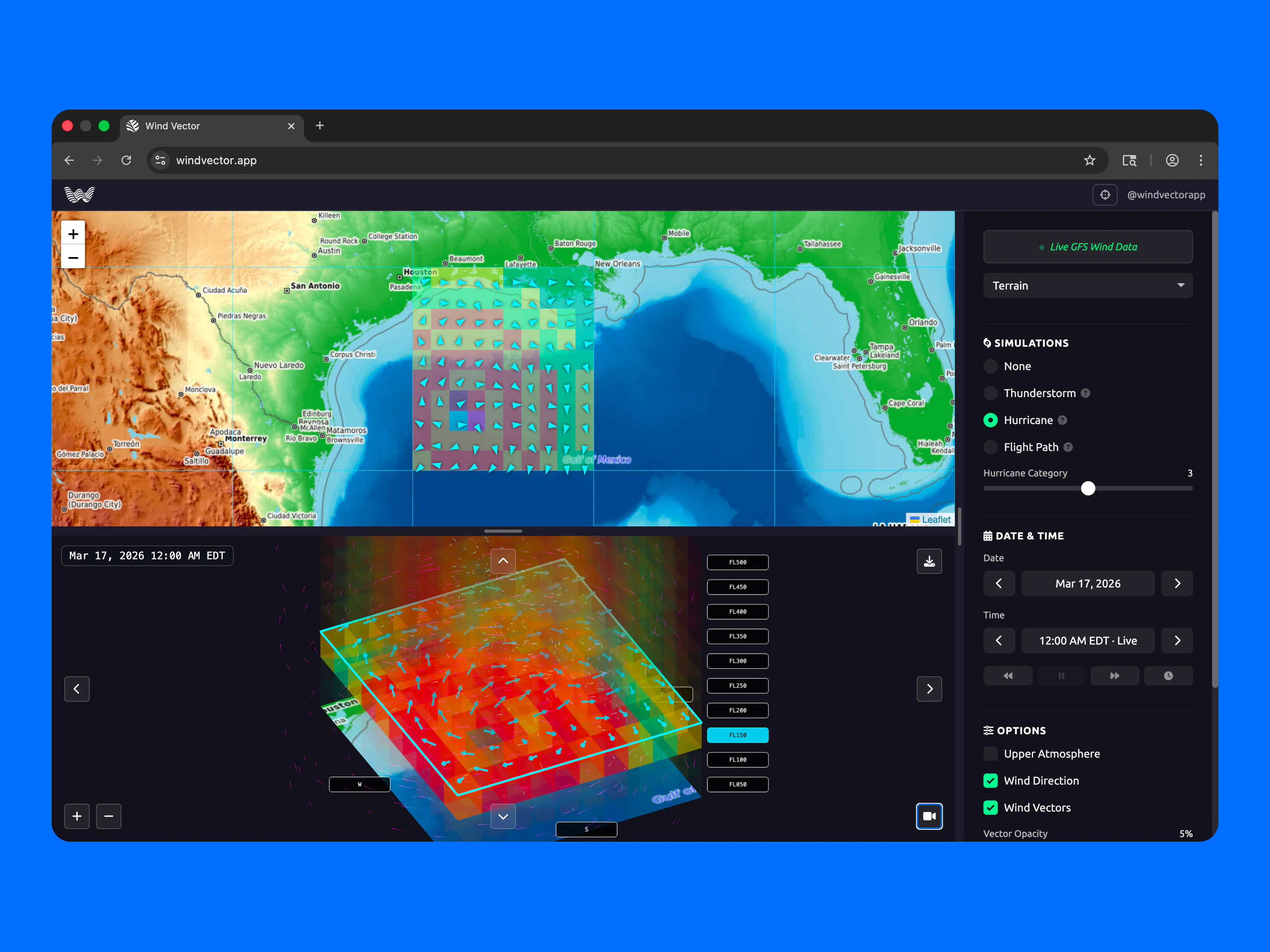
Task: Disable the Wind Vectors checkbox
Action: [990, 807]
